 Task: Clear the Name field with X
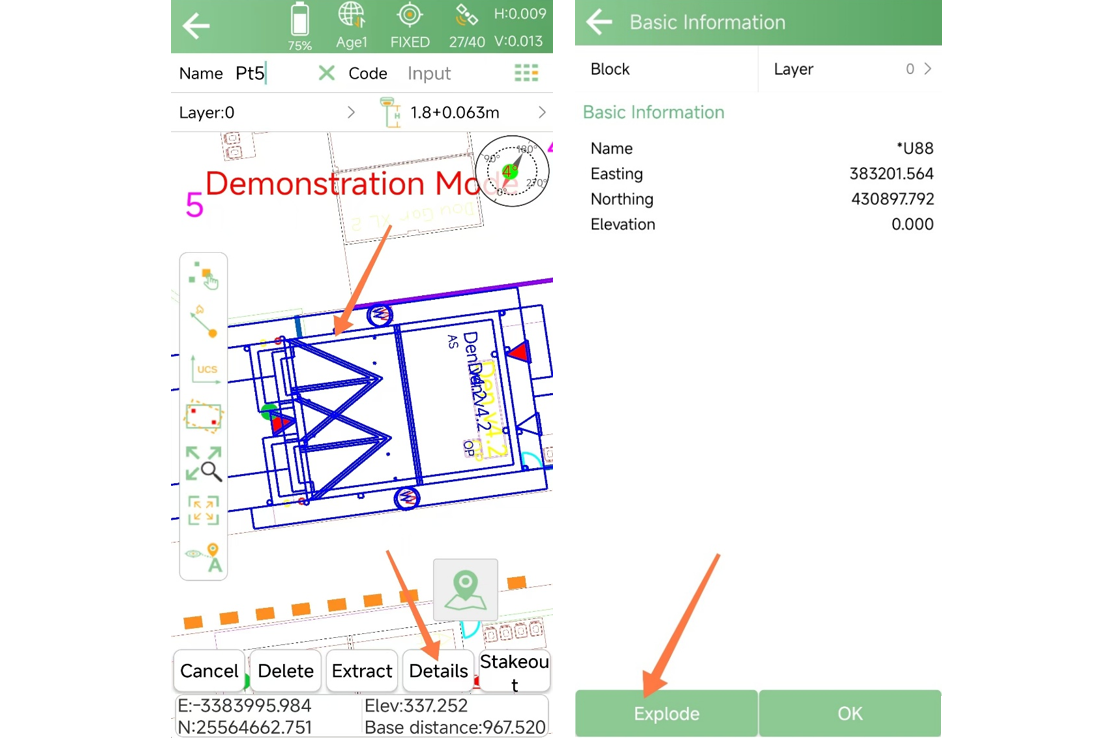pyautogui.click(x=326, y=73)
